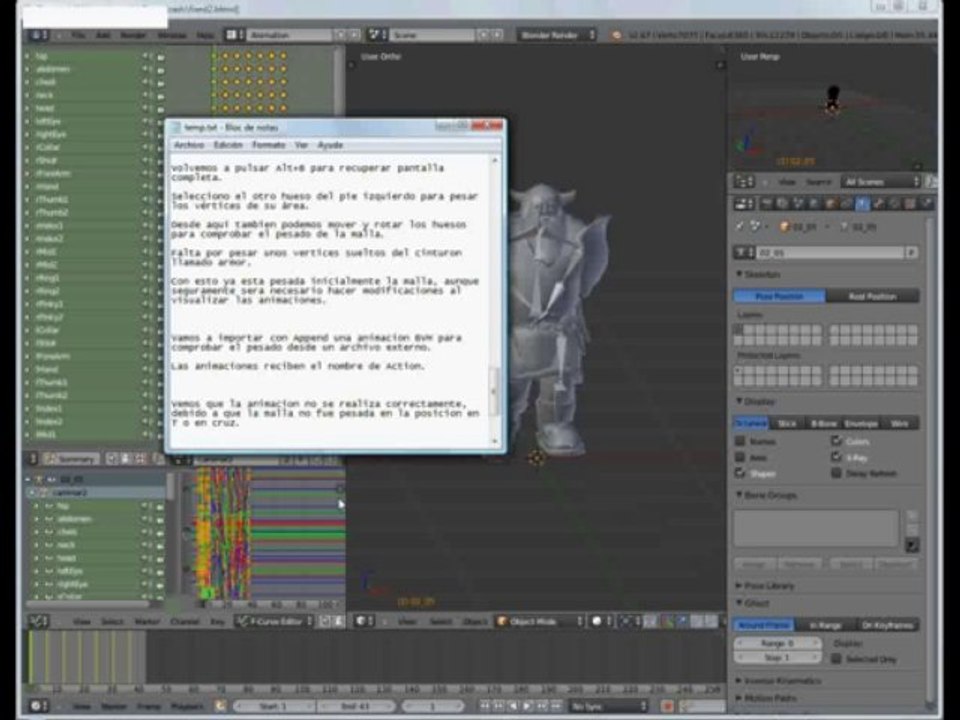Click the info editor type icon top-left
Viewport: 960px width, 720px height.
[38, 35]
